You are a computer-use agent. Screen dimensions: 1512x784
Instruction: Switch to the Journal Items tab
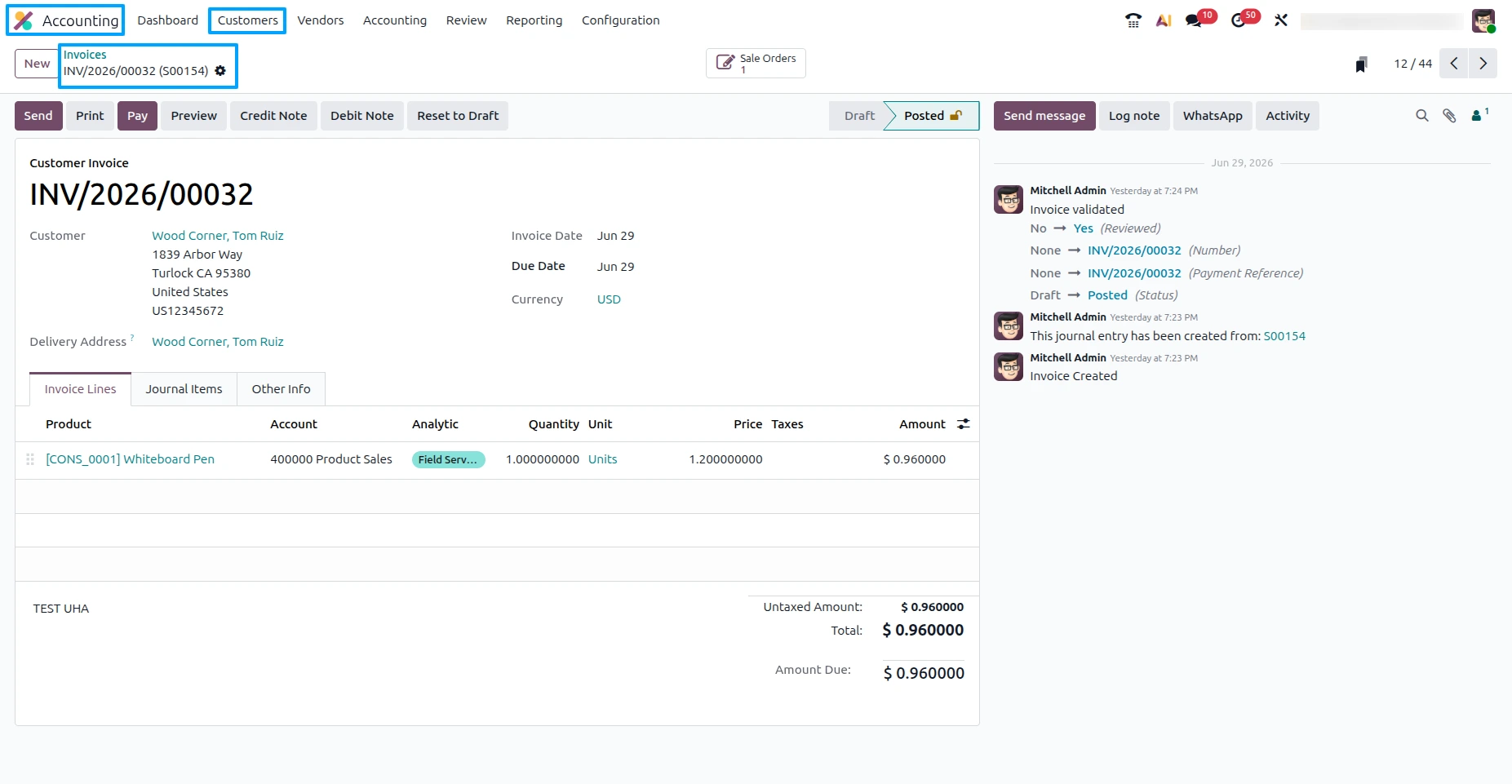click(184, 389)
